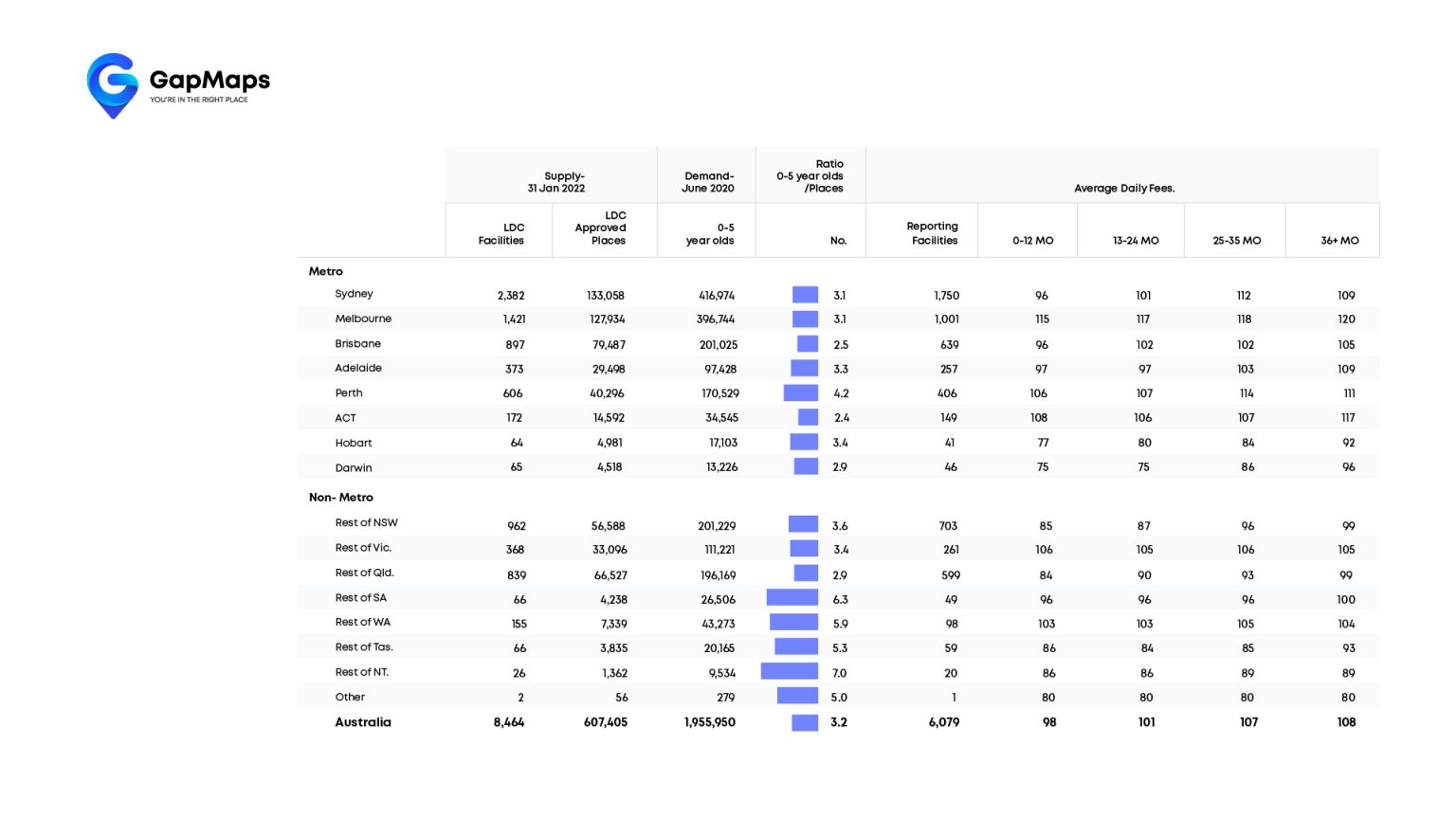Select the LDC Approved Places column header

coord(600,228)
